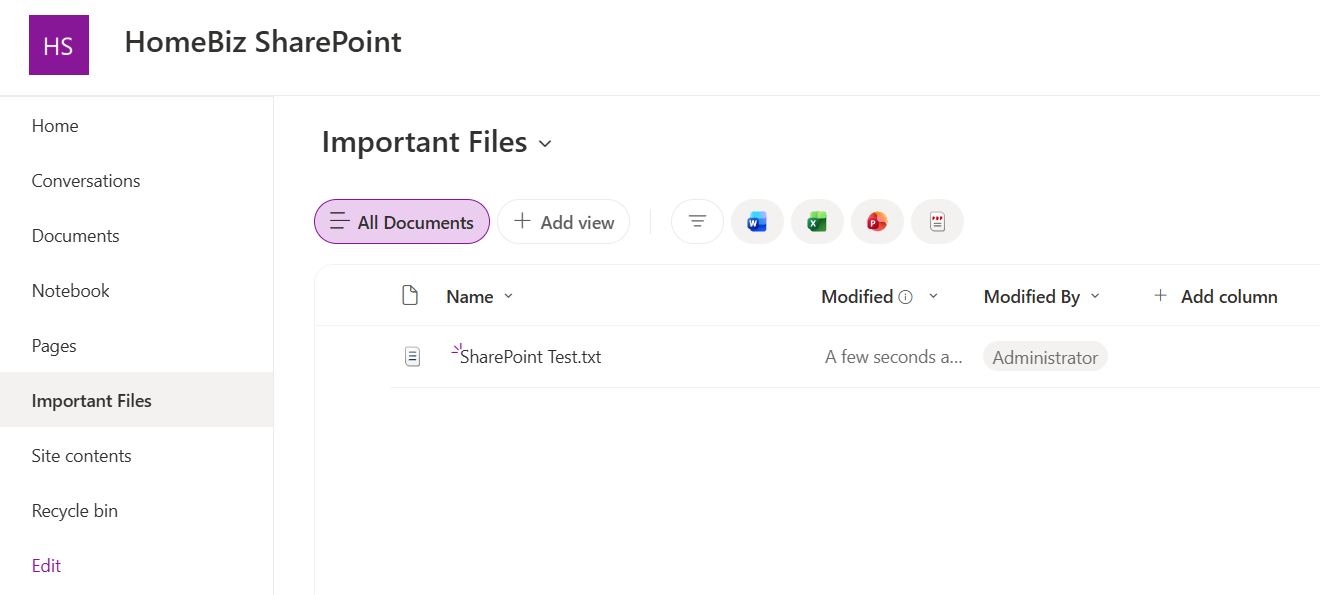Open the Recycle bin
Image resolution: width=1320 pixels, height=595 pixels.
coord(75,511)
